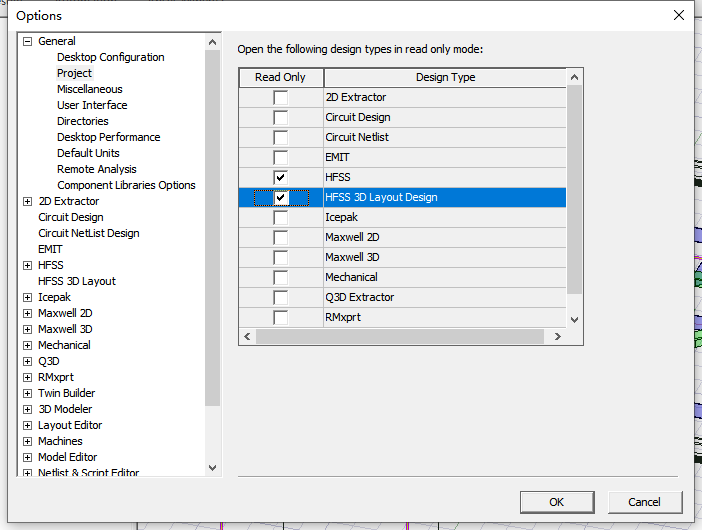Click options tree scroll down arrow

tap(213, 468)
